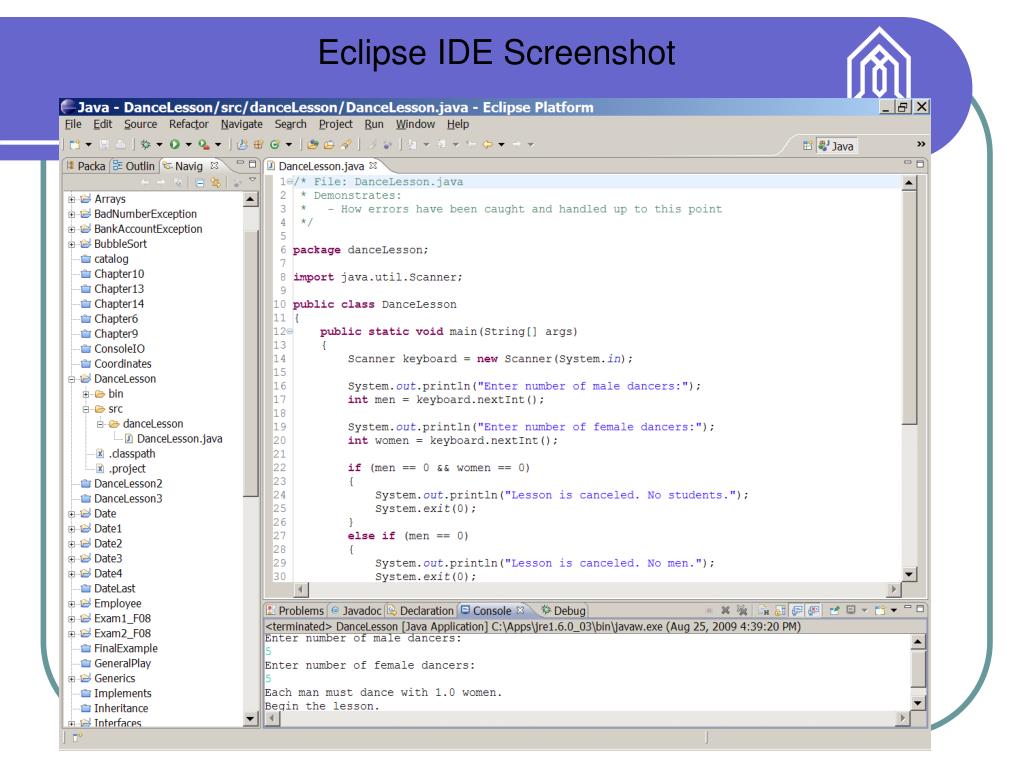Image resolution: width=1024 pixels, height=768 pixels.
Task: Click the Open Perspective icon beside Java
Action: (808, 146)
